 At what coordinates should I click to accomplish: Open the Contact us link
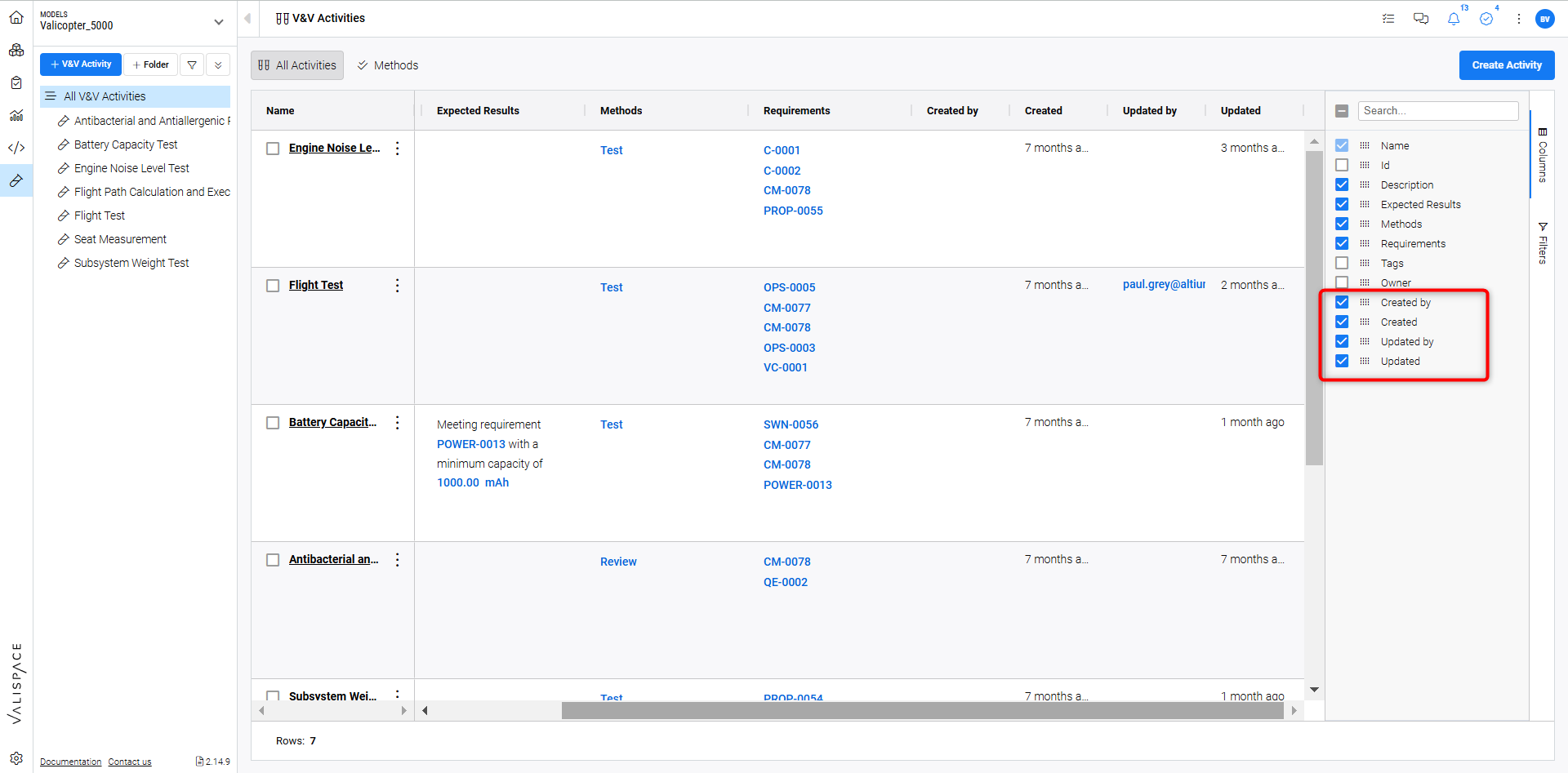pos(130,762)
